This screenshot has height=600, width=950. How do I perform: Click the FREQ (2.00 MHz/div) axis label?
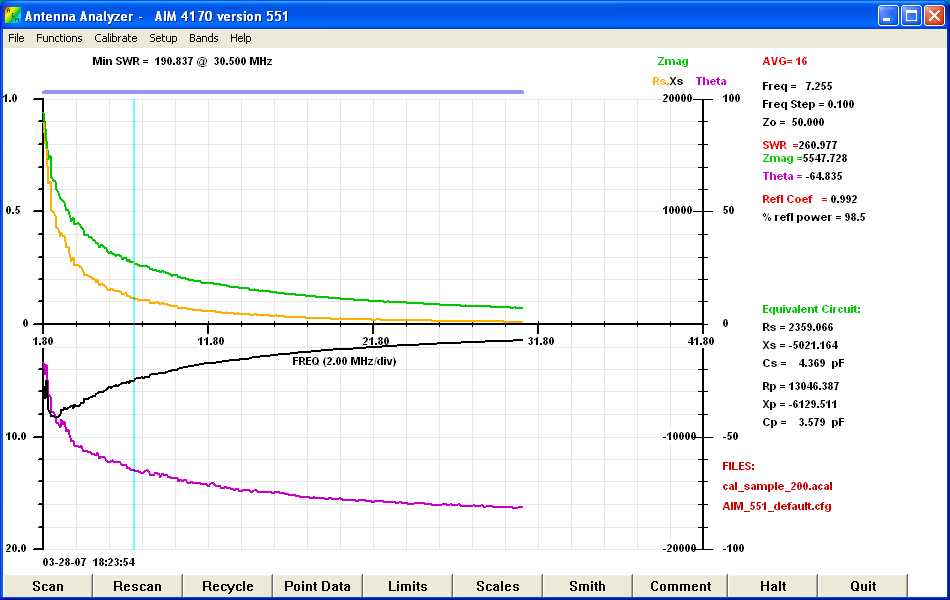click(344, 361)
